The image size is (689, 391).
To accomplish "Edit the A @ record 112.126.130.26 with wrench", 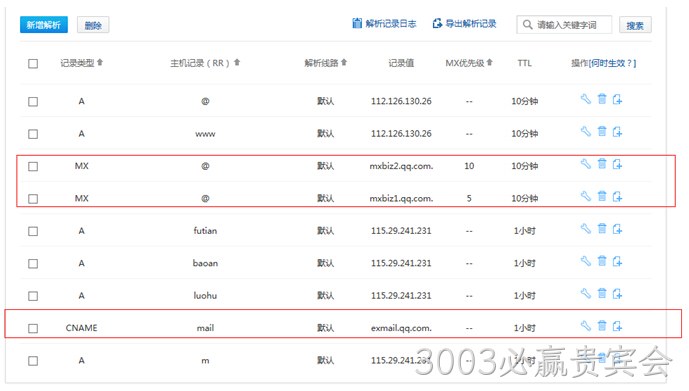I will [586, 99].
